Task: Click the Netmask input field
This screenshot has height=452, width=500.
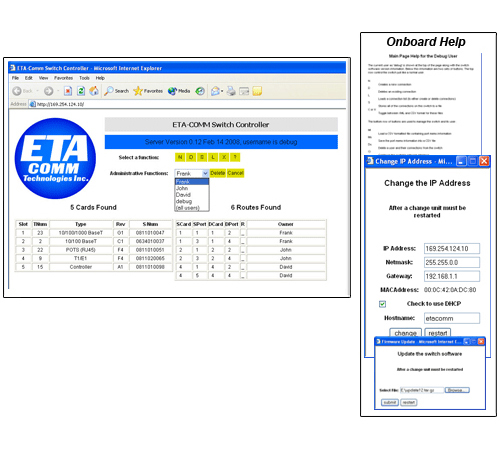Action: pos(452,262)
